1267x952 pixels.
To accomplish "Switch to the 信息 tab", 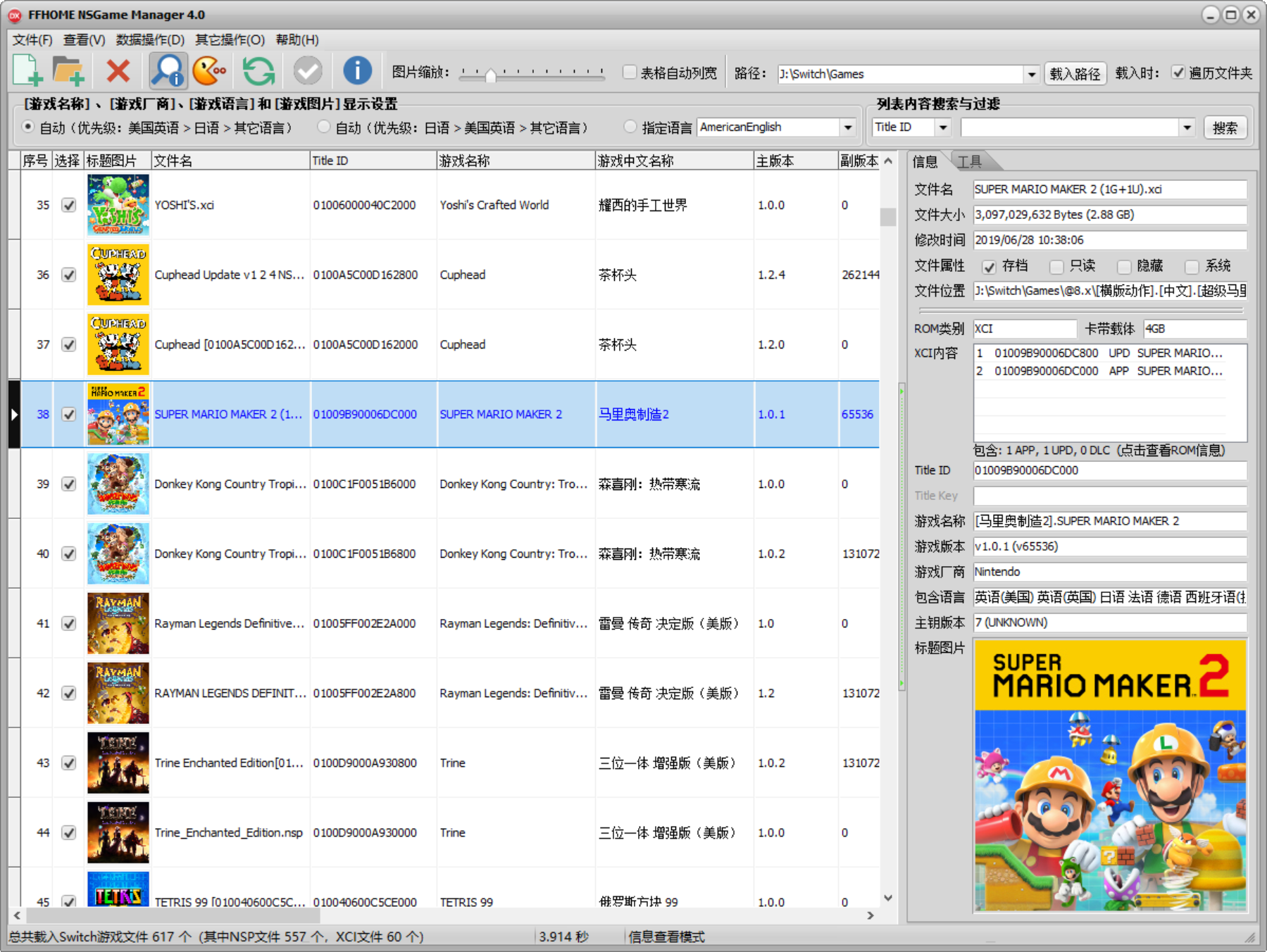I will pos(925,161).
